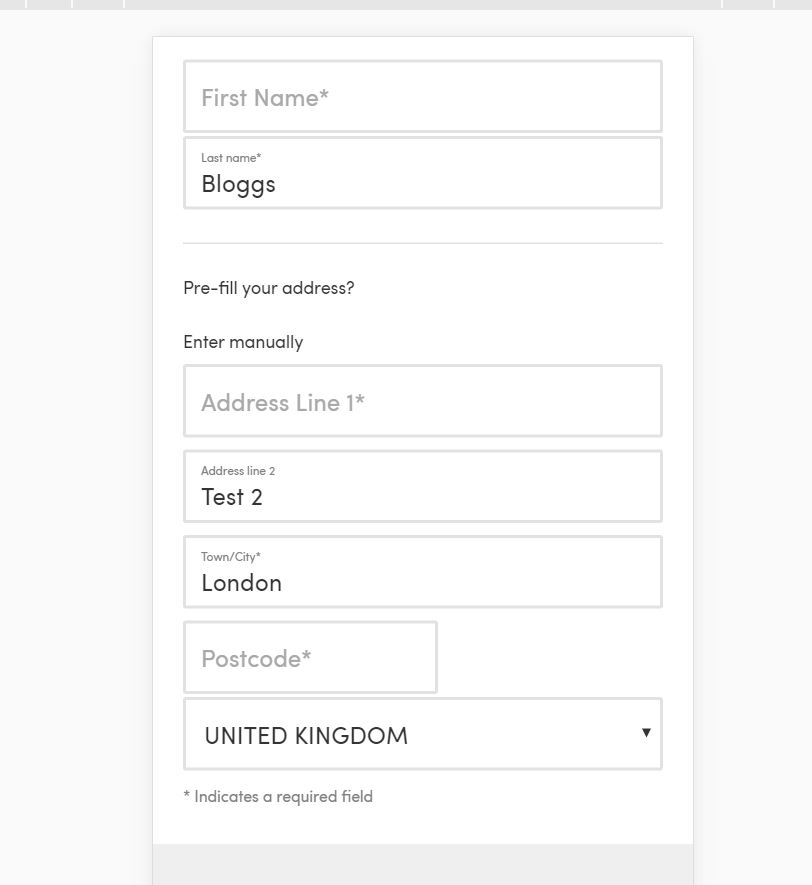Click the country dropdown arrow
This screenshot has width=812, height=885.
tap(646, 733)
